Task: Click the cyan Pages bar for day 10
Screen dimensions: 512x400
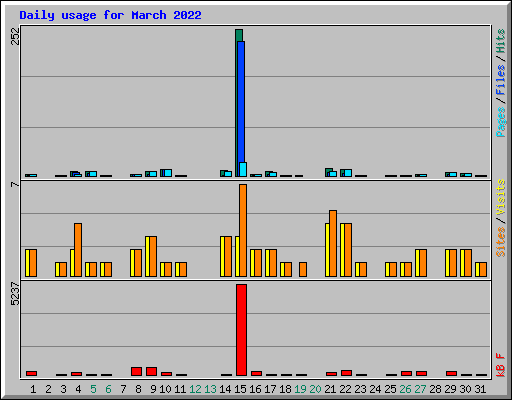Action: 168,173
